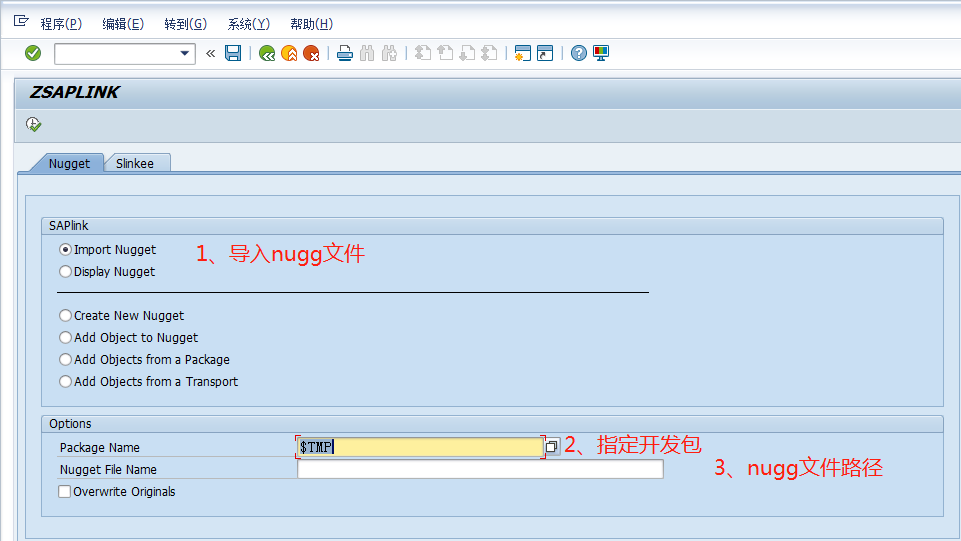Viewport: 961px width, 541px height.
Task: Open the 编辑(E) menu
Action: pyautogui.click(x=123, y=24)
